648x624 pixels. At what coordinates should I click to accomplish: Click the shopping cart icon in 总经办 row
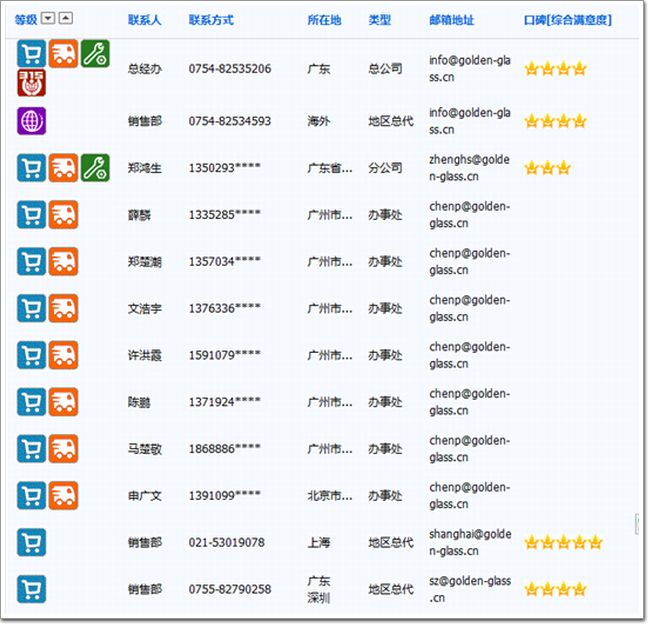(31, 54)
